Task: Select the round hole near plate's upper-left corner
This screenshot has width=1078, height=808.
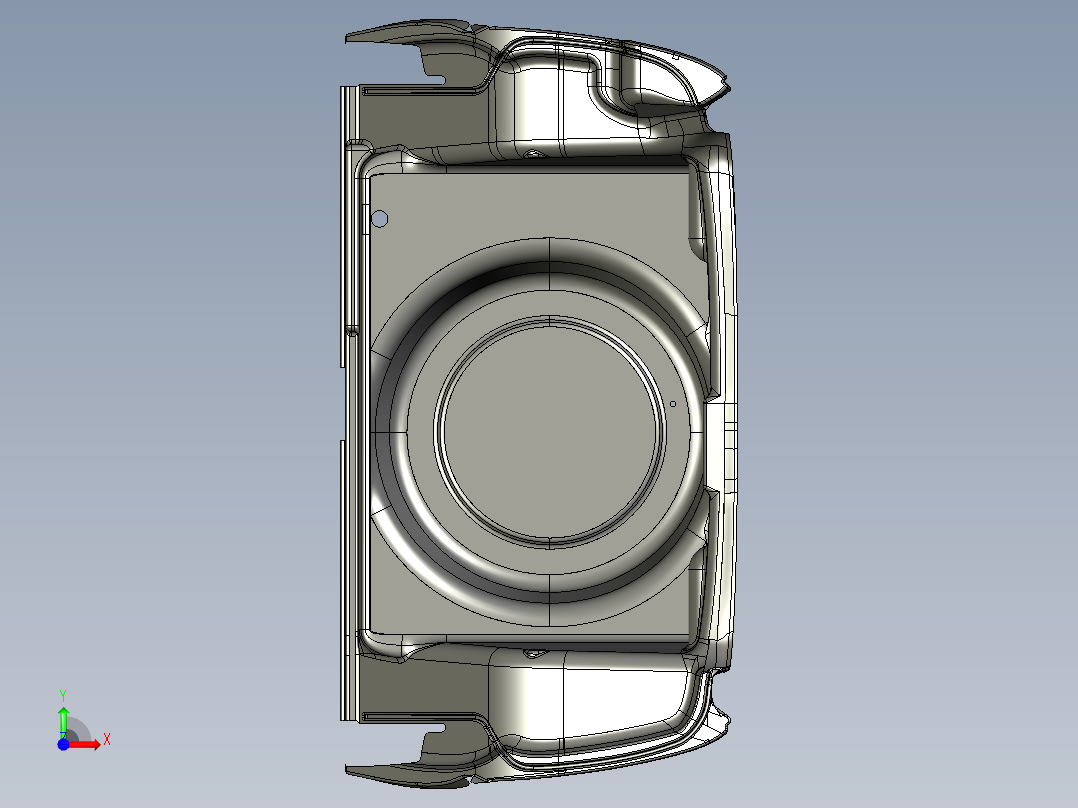Action: tap(380, 219)
